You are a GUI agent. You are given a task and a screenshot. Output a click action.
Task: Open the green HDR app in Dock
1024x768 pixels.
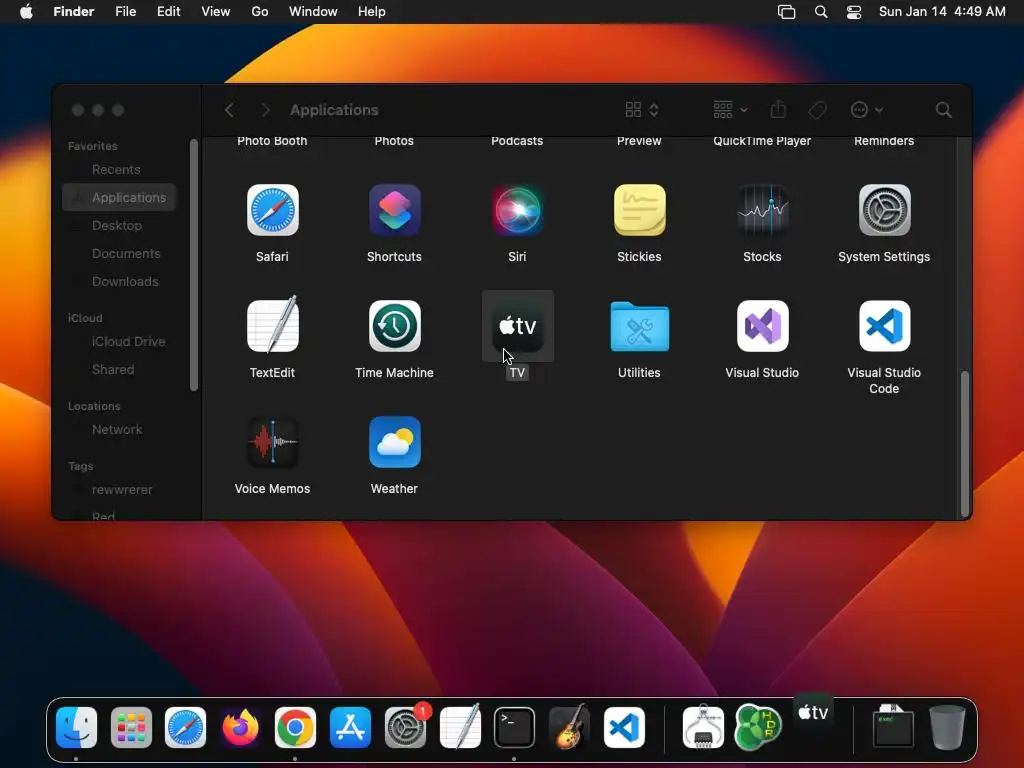[x=758, y=727]
